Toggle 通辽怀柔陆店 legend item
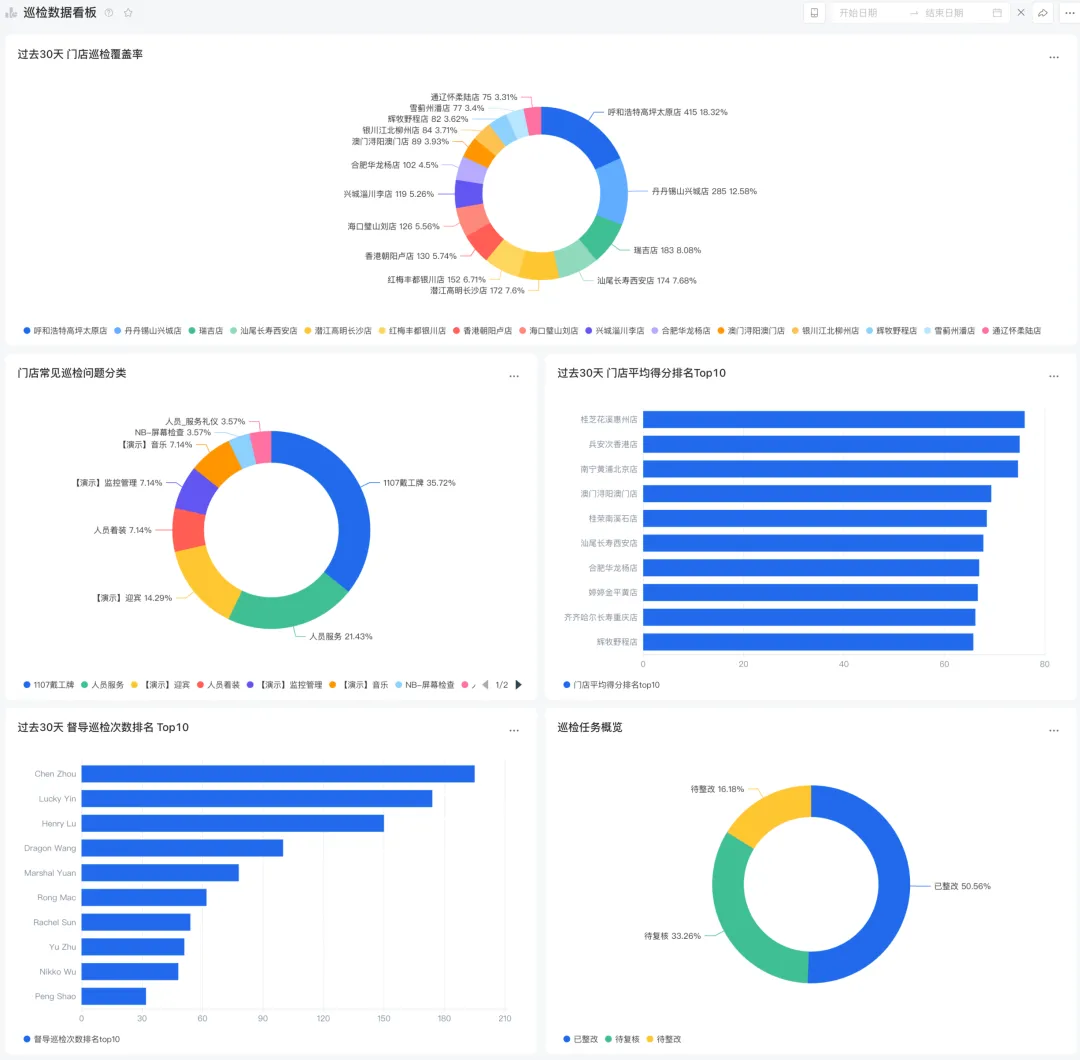 [1012, 331]
